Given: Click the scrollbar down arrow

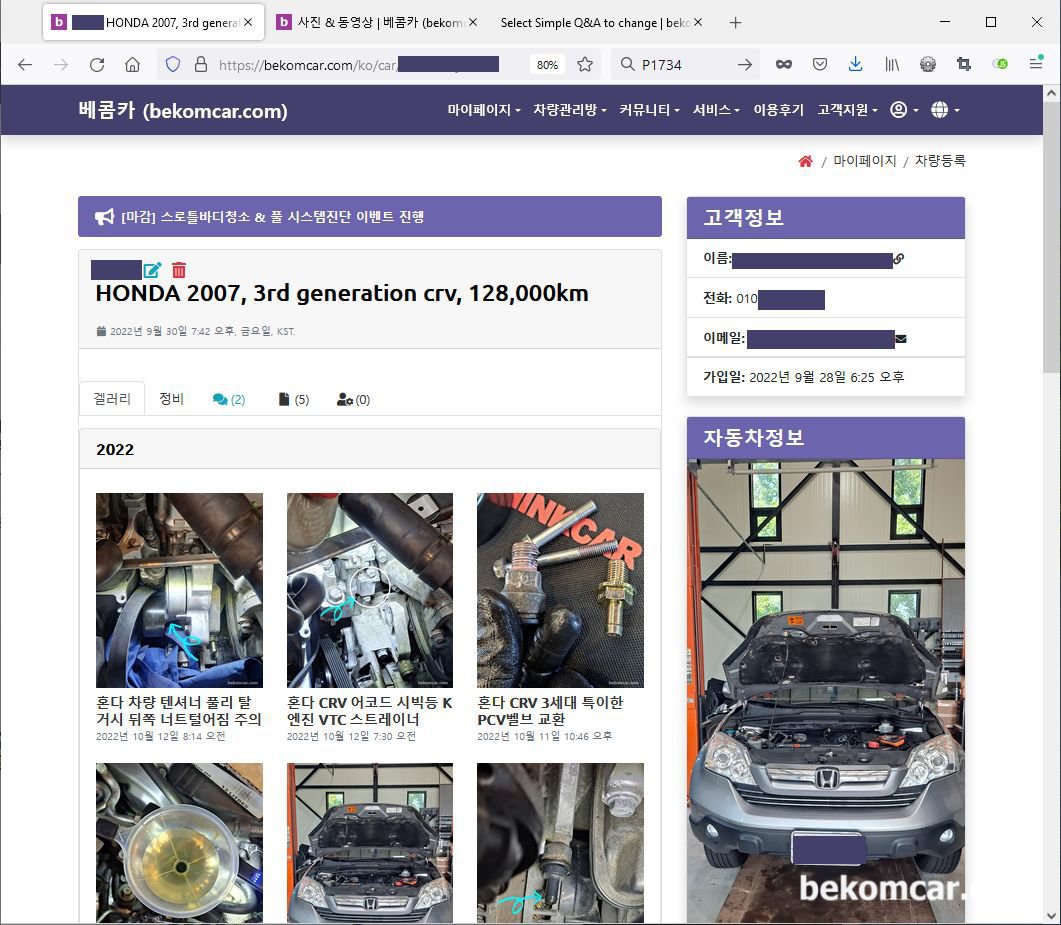Looking at the screenshot, I should (x=1051, y=916).
